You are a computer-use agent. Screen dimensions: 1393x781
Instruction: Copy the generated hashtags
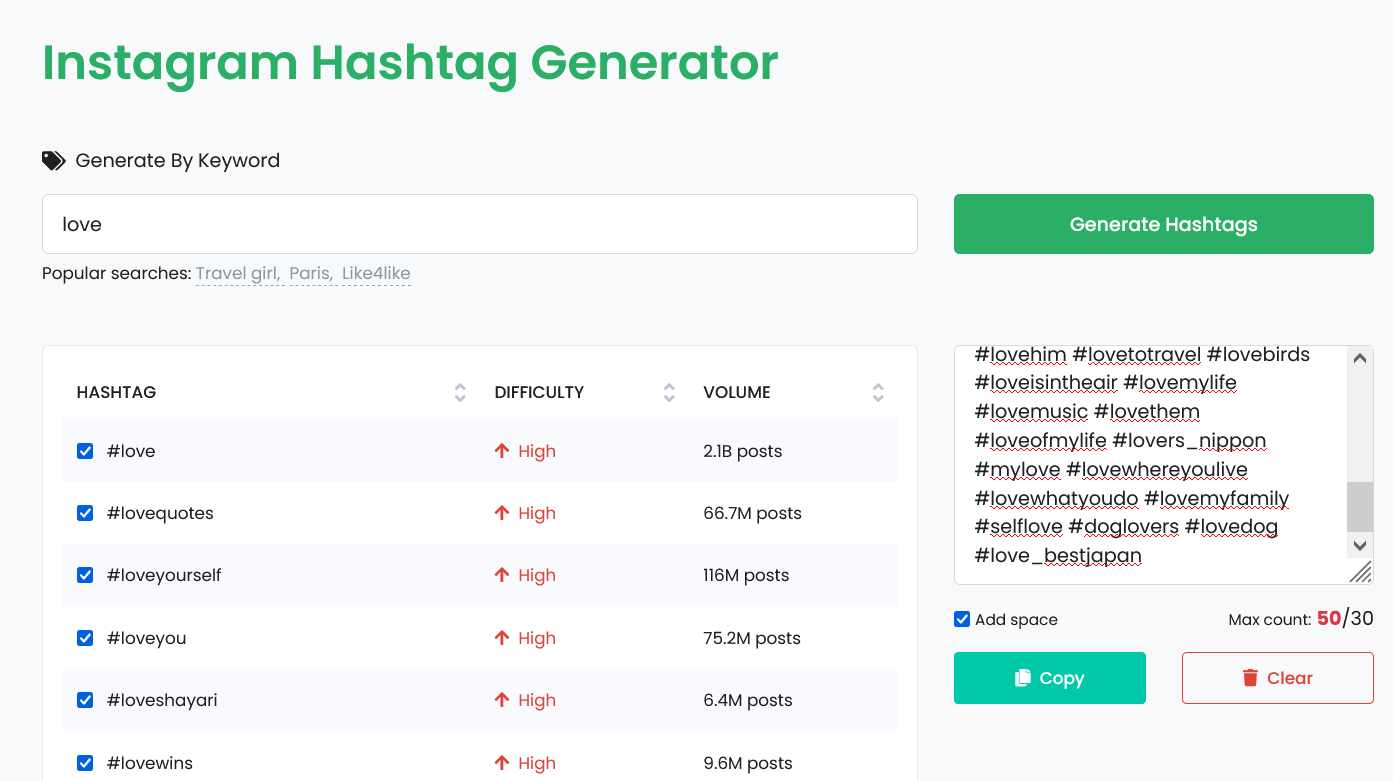pyautogui.click(x=1050, y=678)
